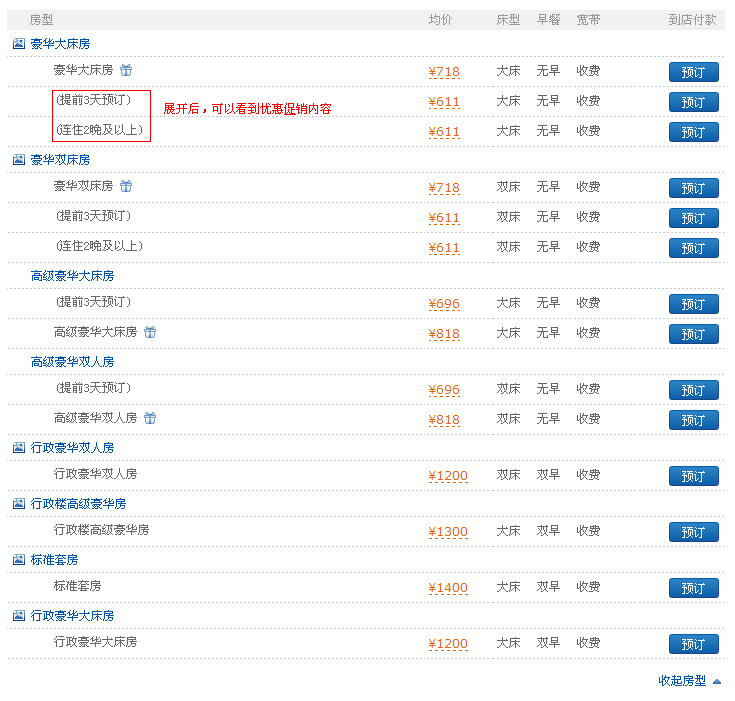
Task: Click the gift icon after 豪华双床房 ¥718 row
Action: point(126,187)
